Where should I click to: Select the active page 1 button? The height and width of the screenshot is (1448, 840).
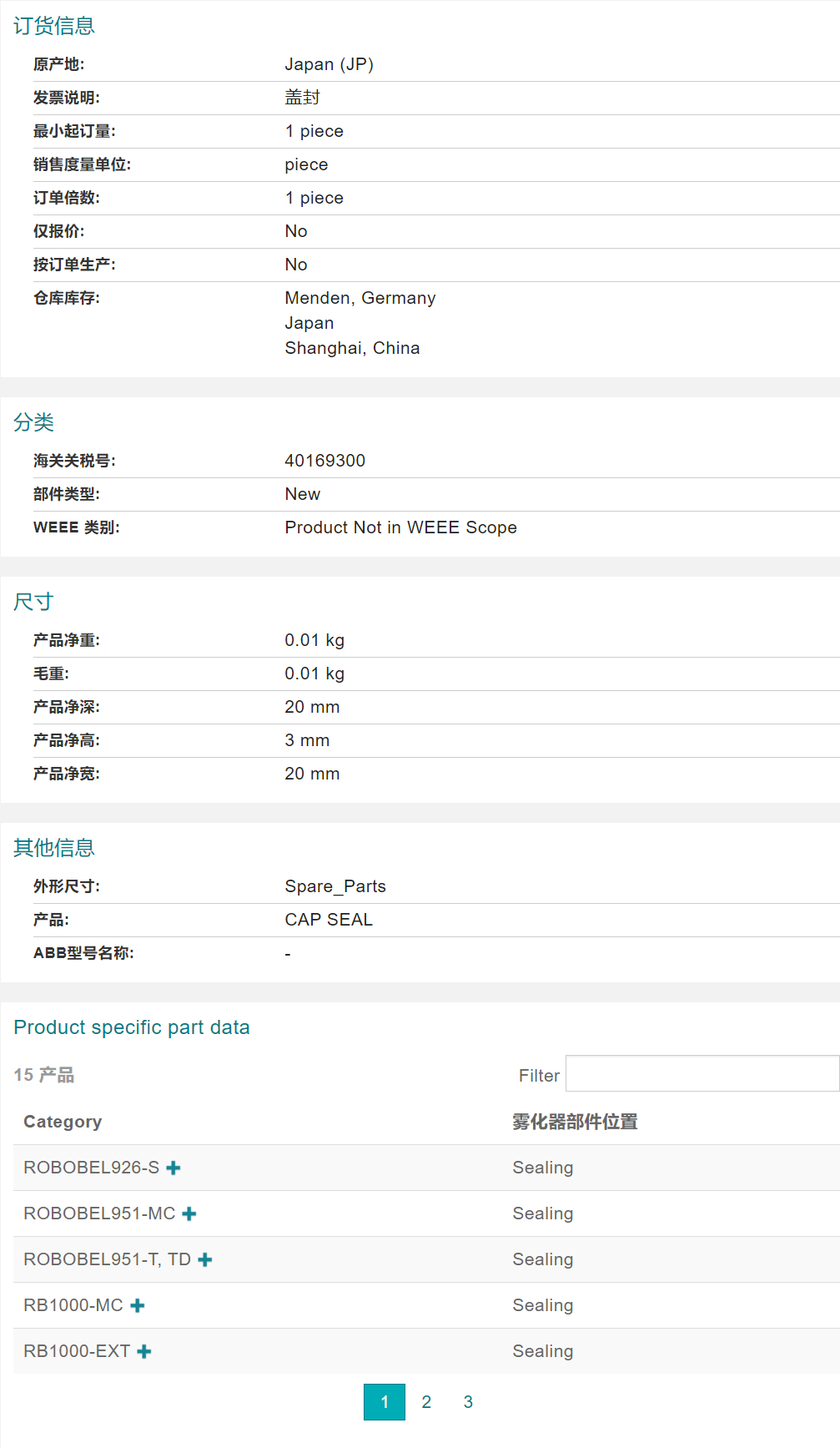(x=385, y=1402)
